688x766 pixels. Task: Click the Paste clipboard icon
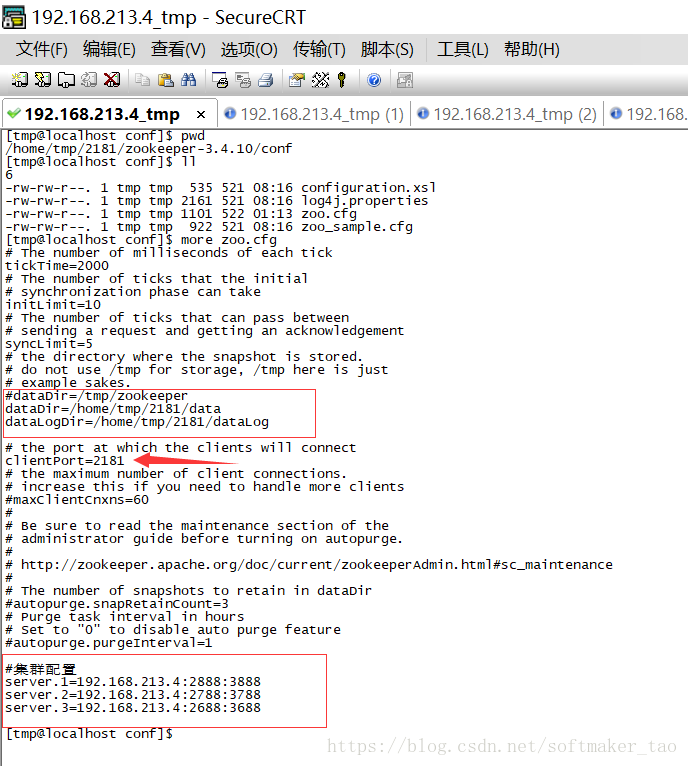tap(166, 80)
